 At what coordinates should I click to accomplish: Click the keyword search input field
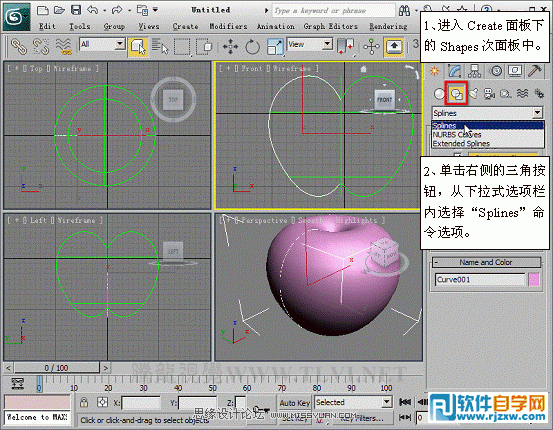334,11
